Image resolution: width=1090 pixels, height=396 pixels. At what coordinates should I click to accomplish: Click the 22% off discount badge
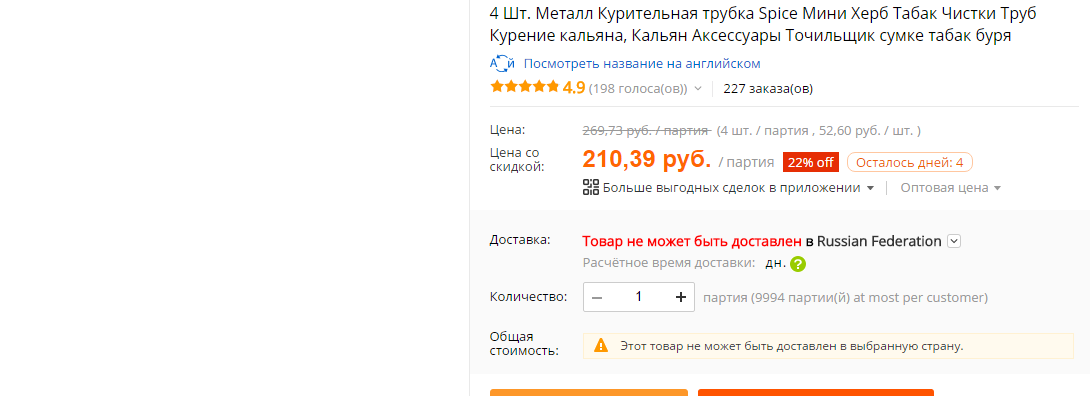(x=811, y=163)
